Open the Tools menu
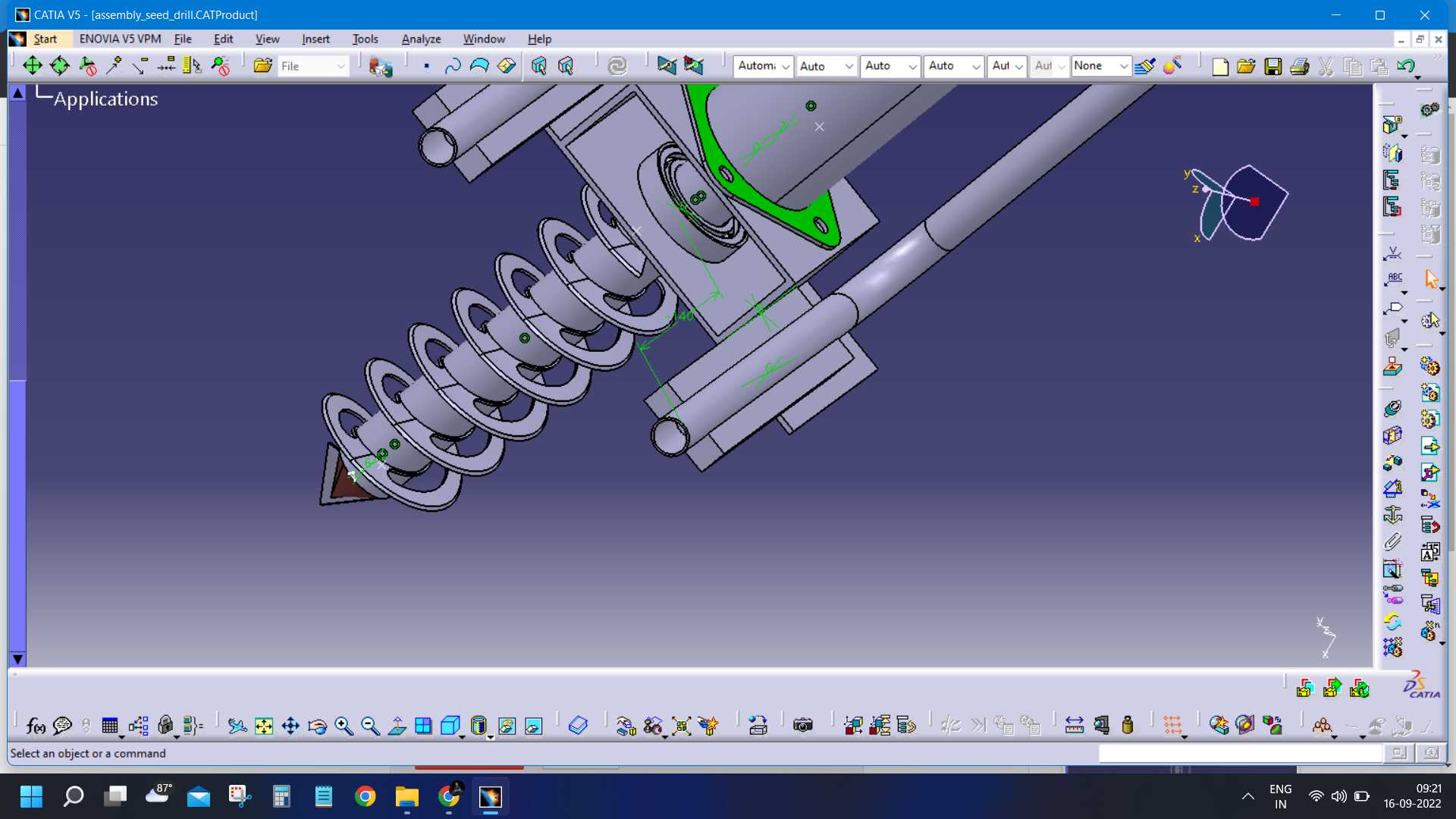Image resolution: width=1456 pixels, height=819 pixels. point(365,39)
